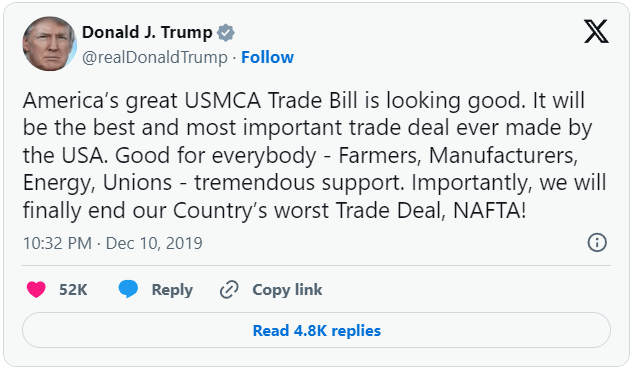Open the X logo in the corner
The image size is (635, 374).
click(x=596, y=31)
